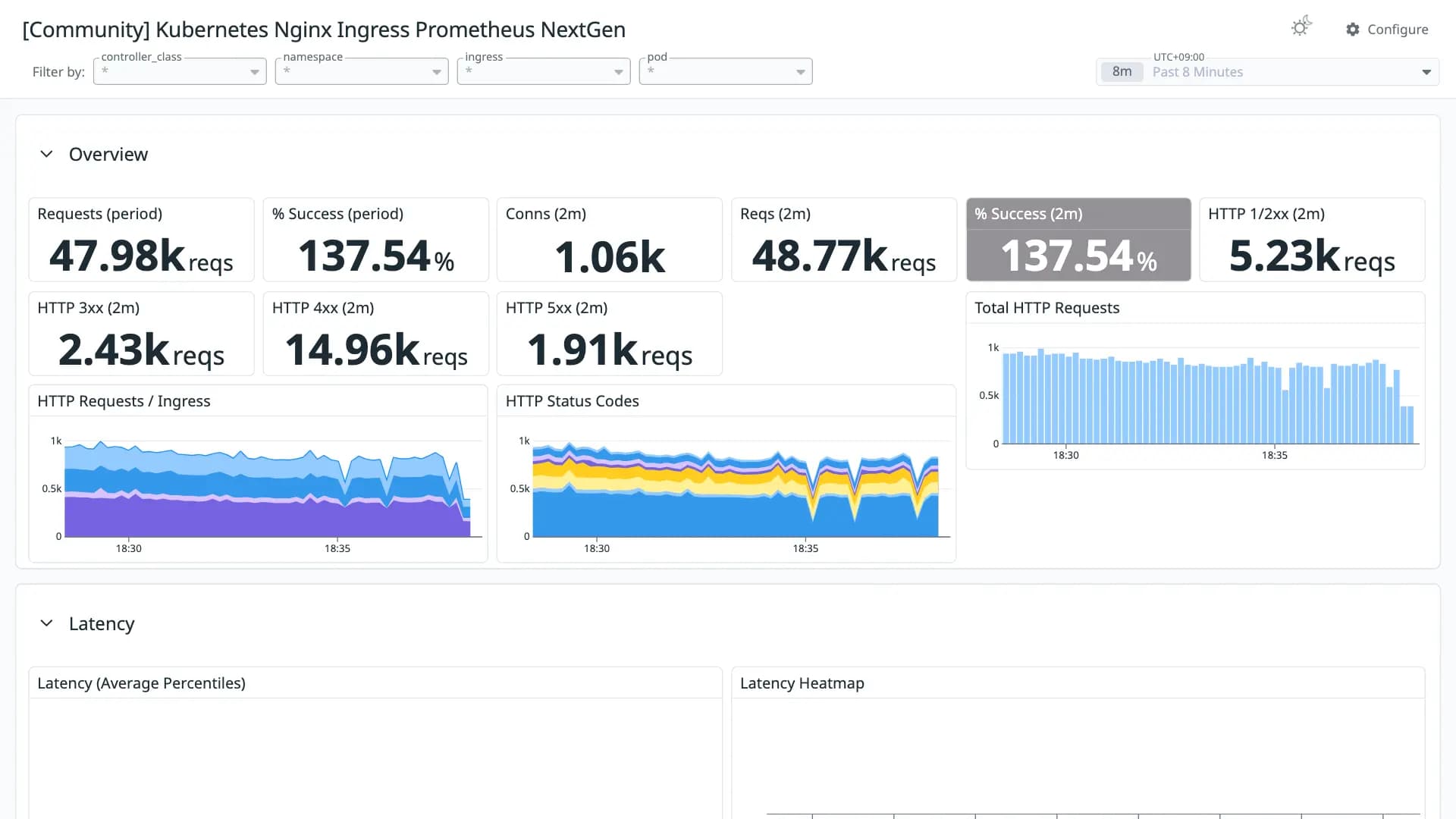
Task: Collapse the Latency section
Action: pyautogui.click(x=46, y=623)
